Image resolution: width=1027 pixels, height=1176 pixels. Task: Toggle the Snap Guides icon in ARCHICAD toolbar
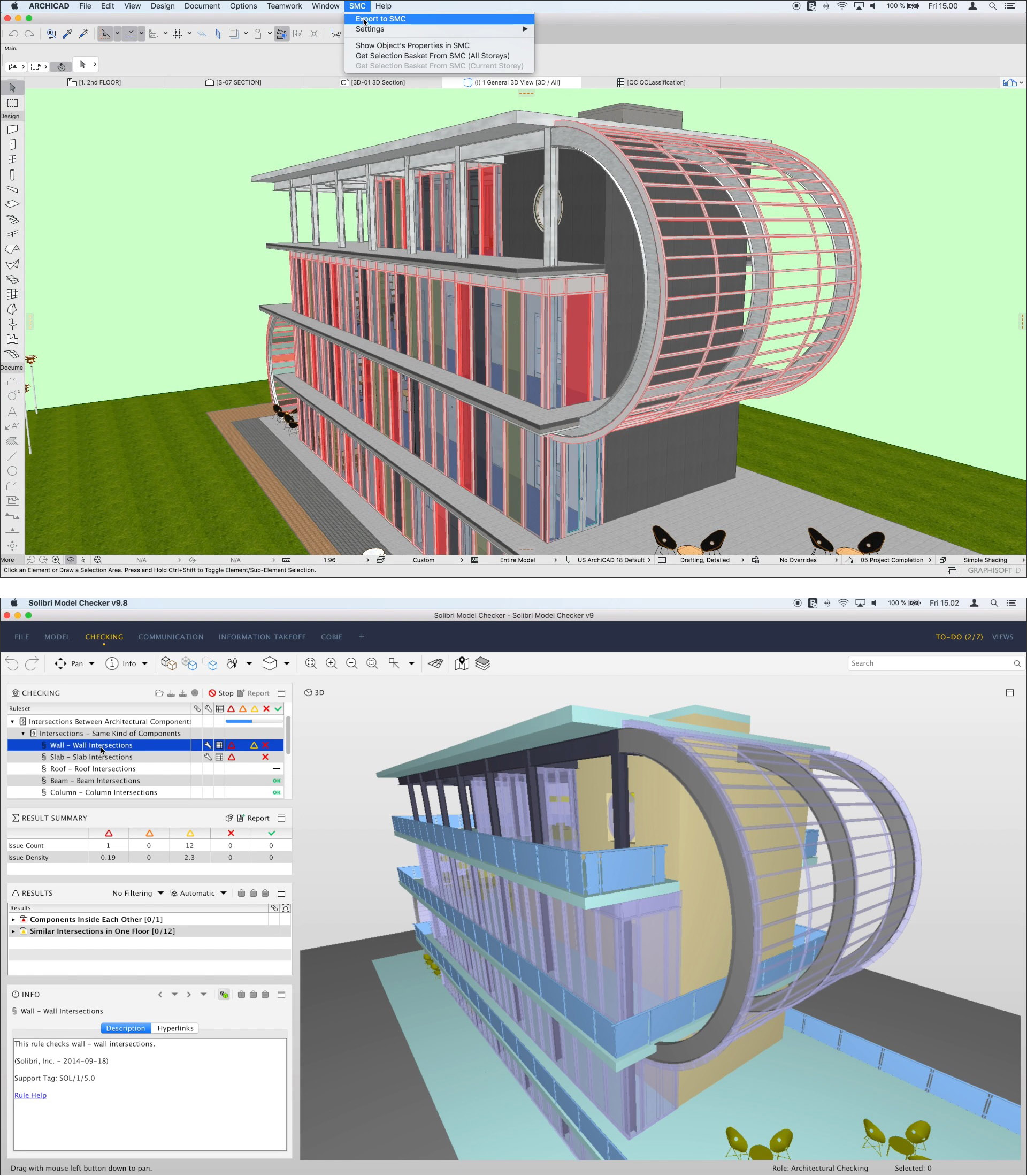129,34
